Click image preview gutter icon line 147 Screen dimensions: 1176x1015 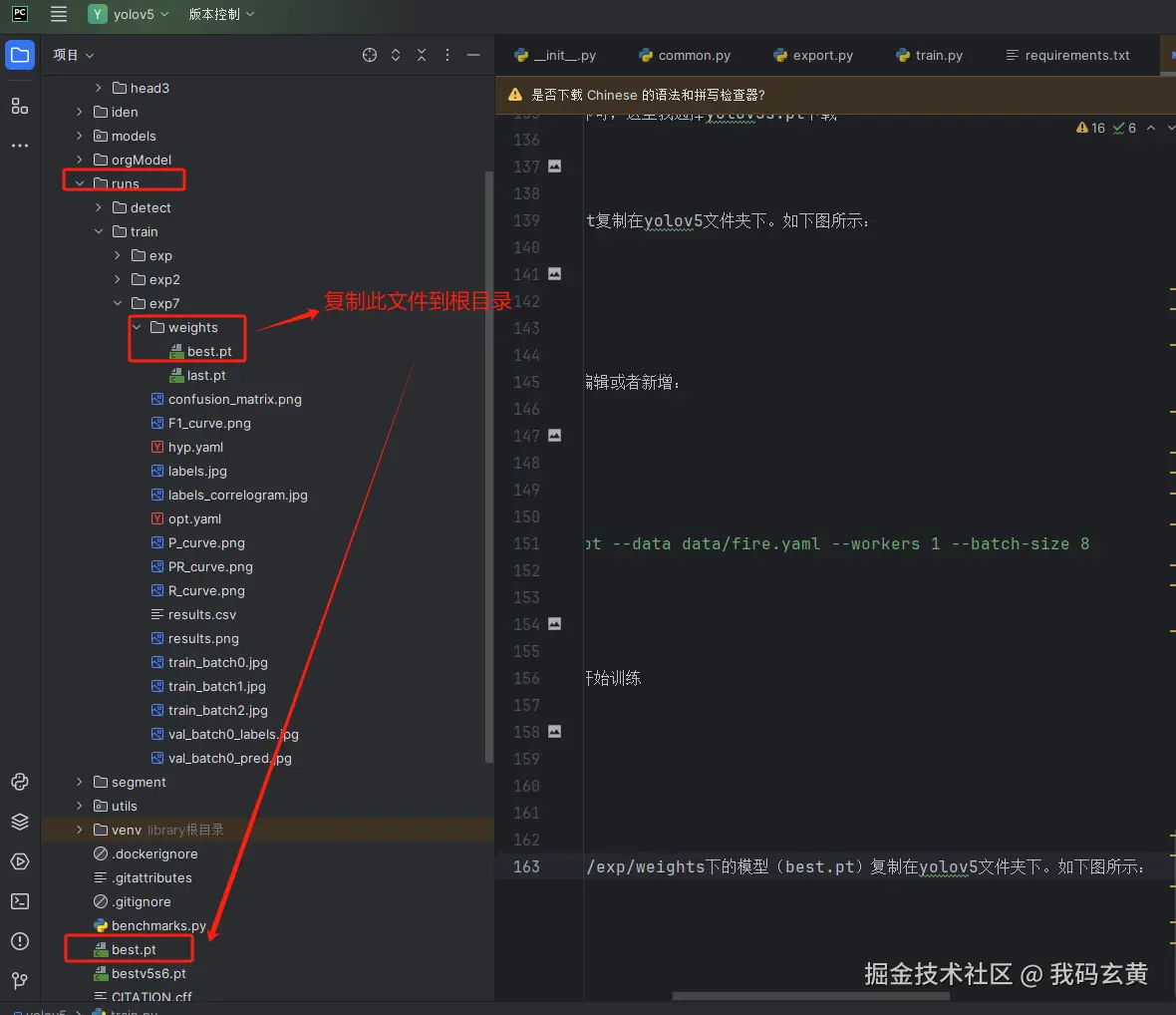click(554, 435)
